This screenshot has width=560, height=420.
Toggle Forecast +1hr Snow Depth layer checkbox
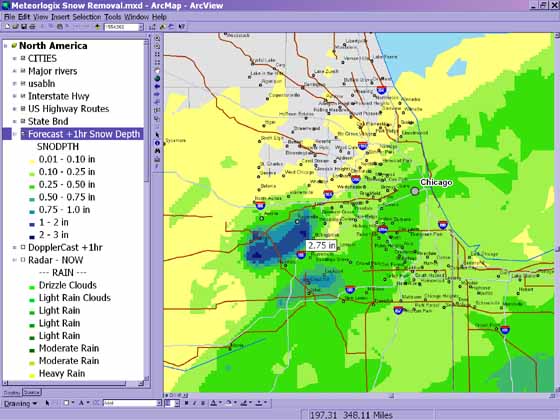(x=23, y=134)
